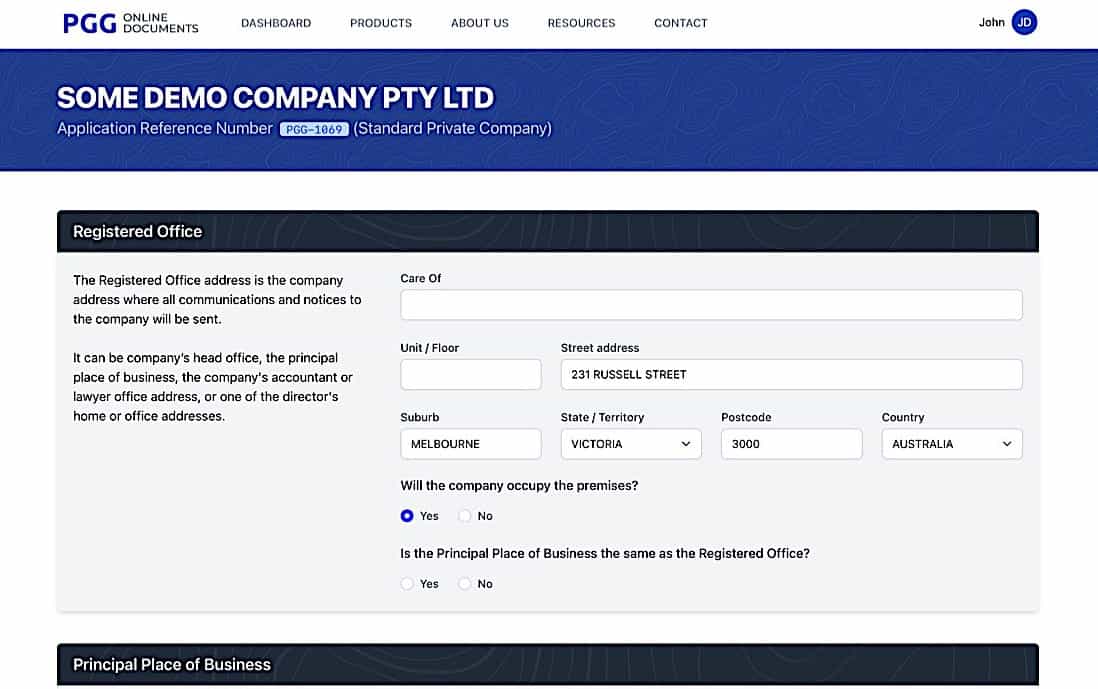Click the Registered Office section header
The image size is (1098, 689).
click(x=137, y=231)
